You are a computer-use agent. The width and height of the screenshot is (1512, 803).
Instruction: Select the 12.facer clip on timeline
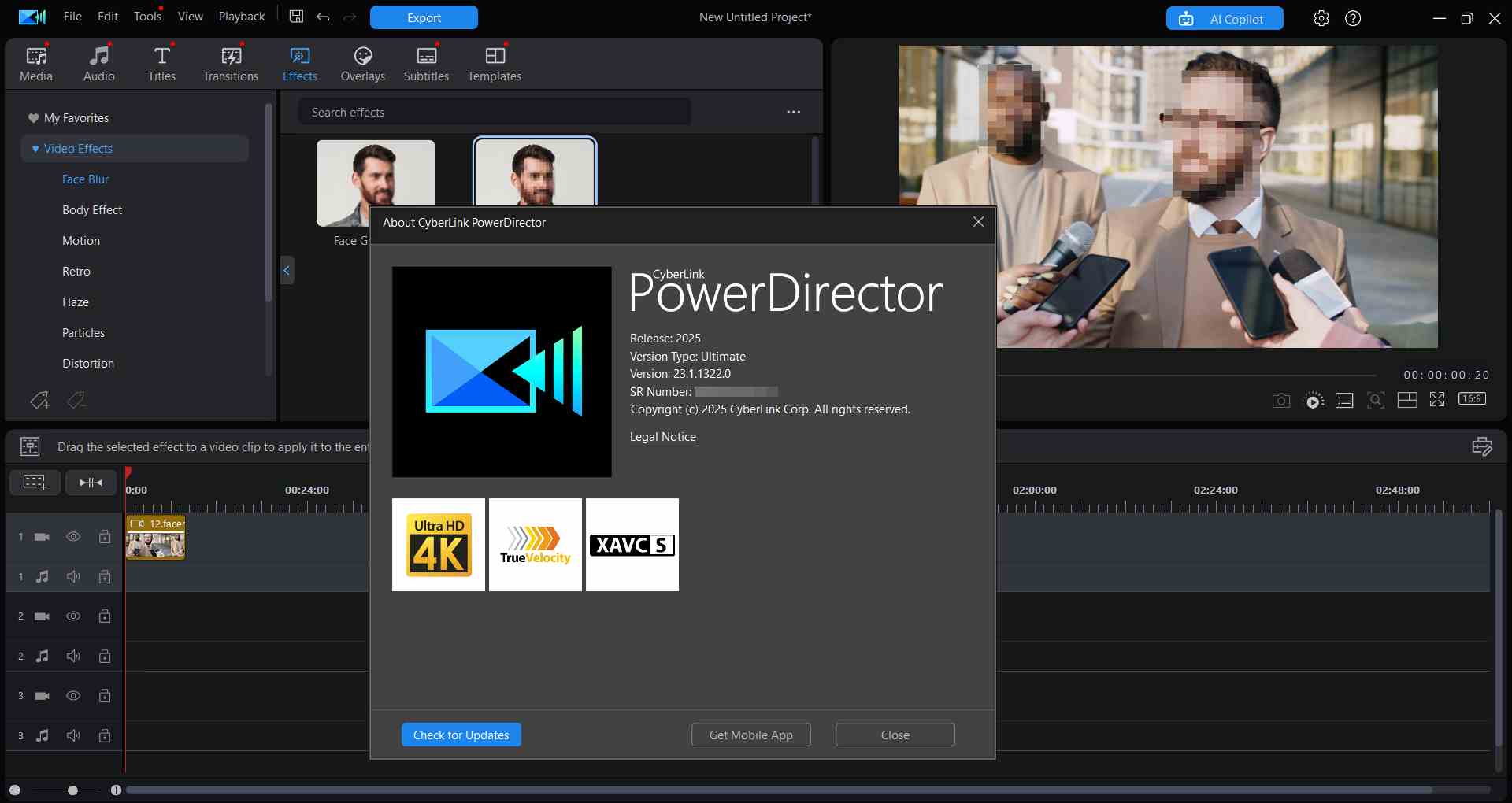[155, 537]
